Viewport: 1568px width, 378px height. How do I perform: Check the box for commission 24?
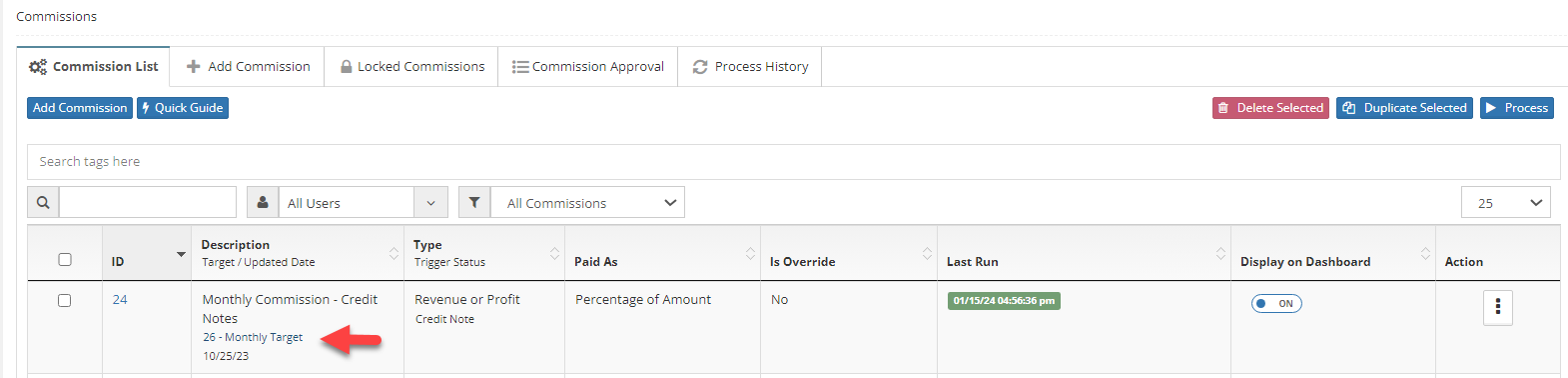(65, 300)
